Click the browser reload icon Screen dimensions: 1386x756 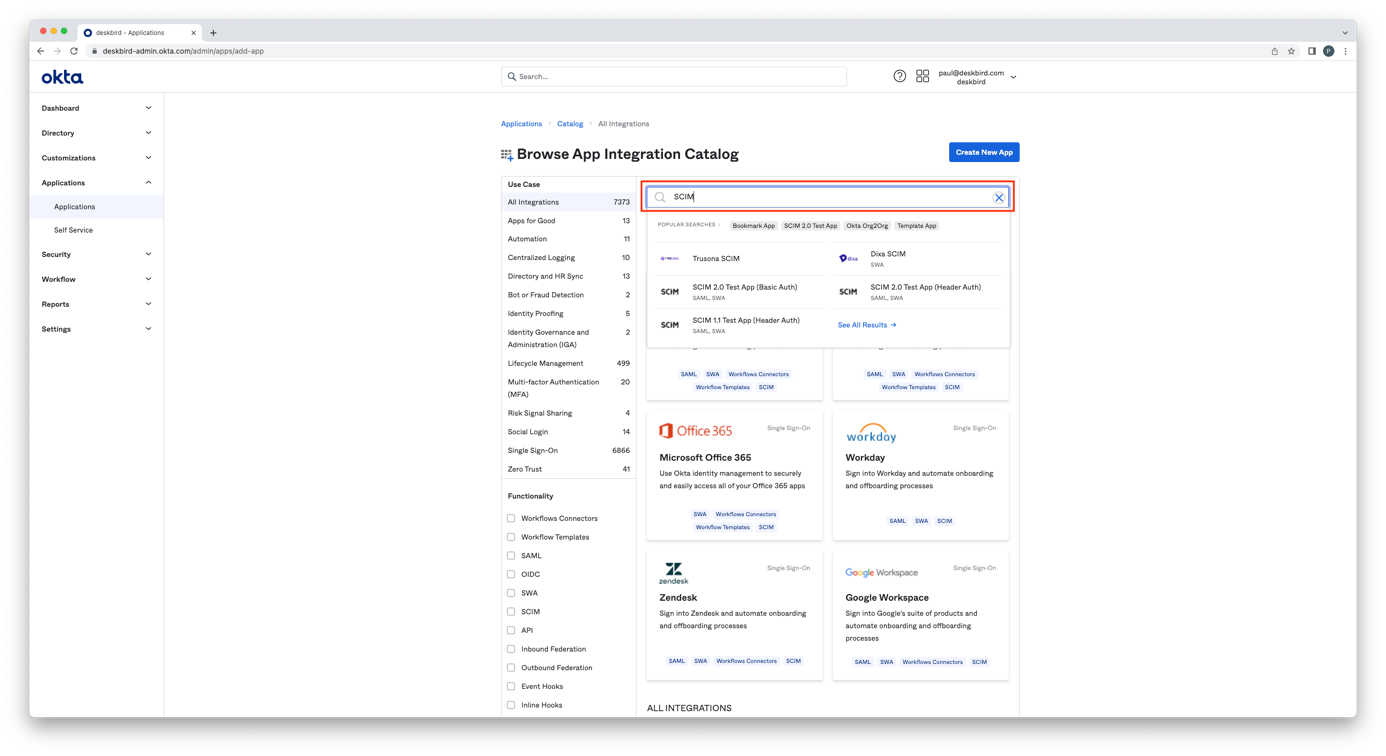click(74, 51)
